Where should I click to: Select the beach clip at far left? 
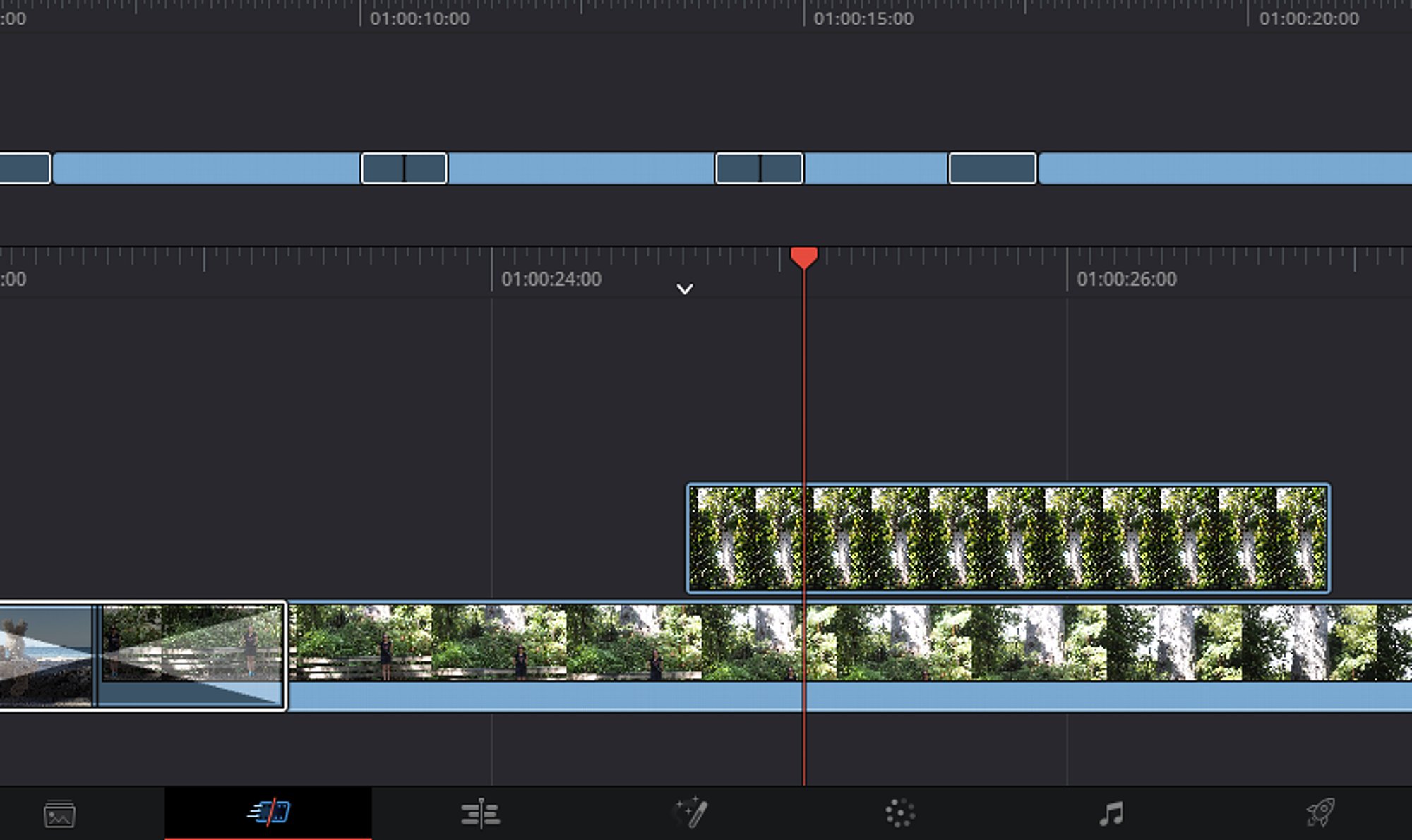42,655
